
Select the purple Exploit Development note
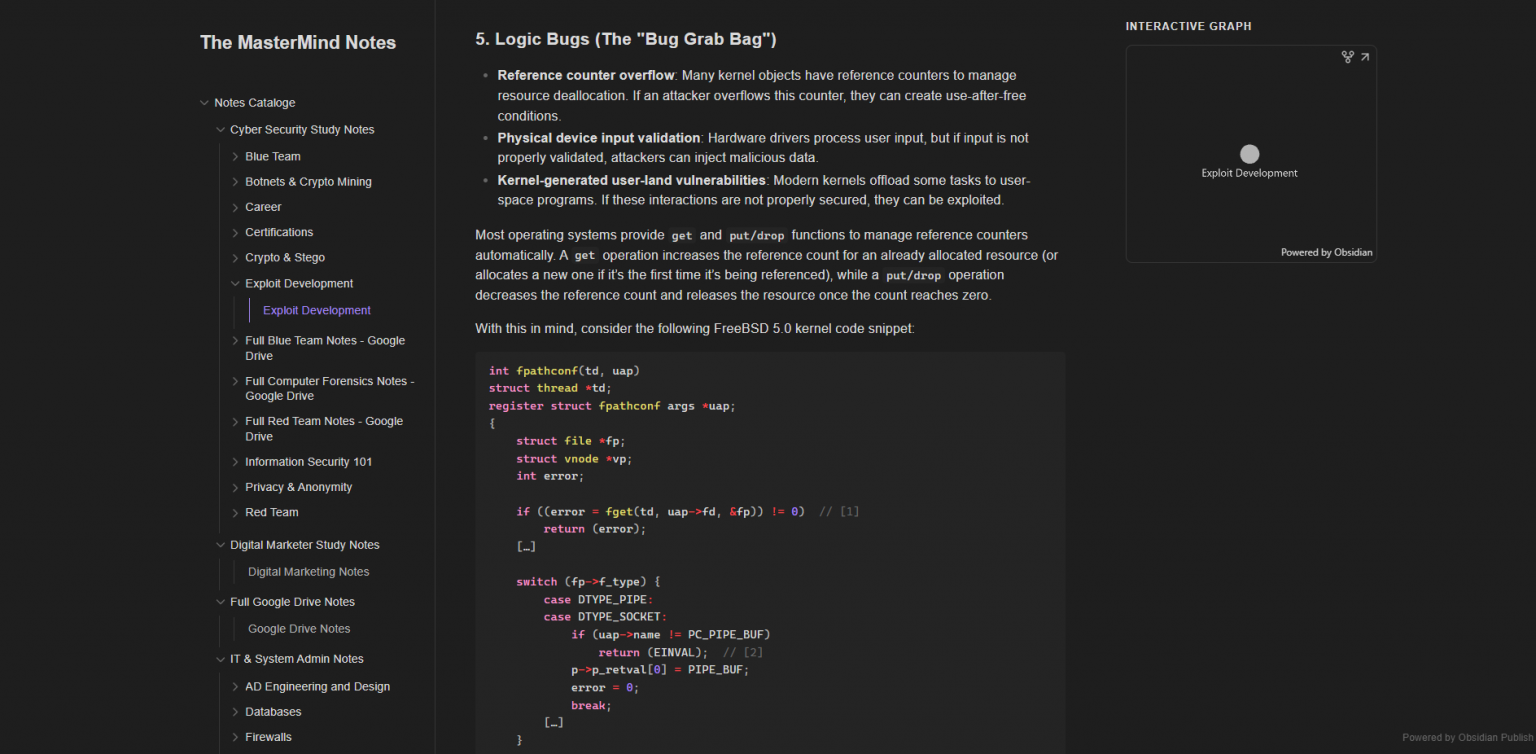point(316,310)
